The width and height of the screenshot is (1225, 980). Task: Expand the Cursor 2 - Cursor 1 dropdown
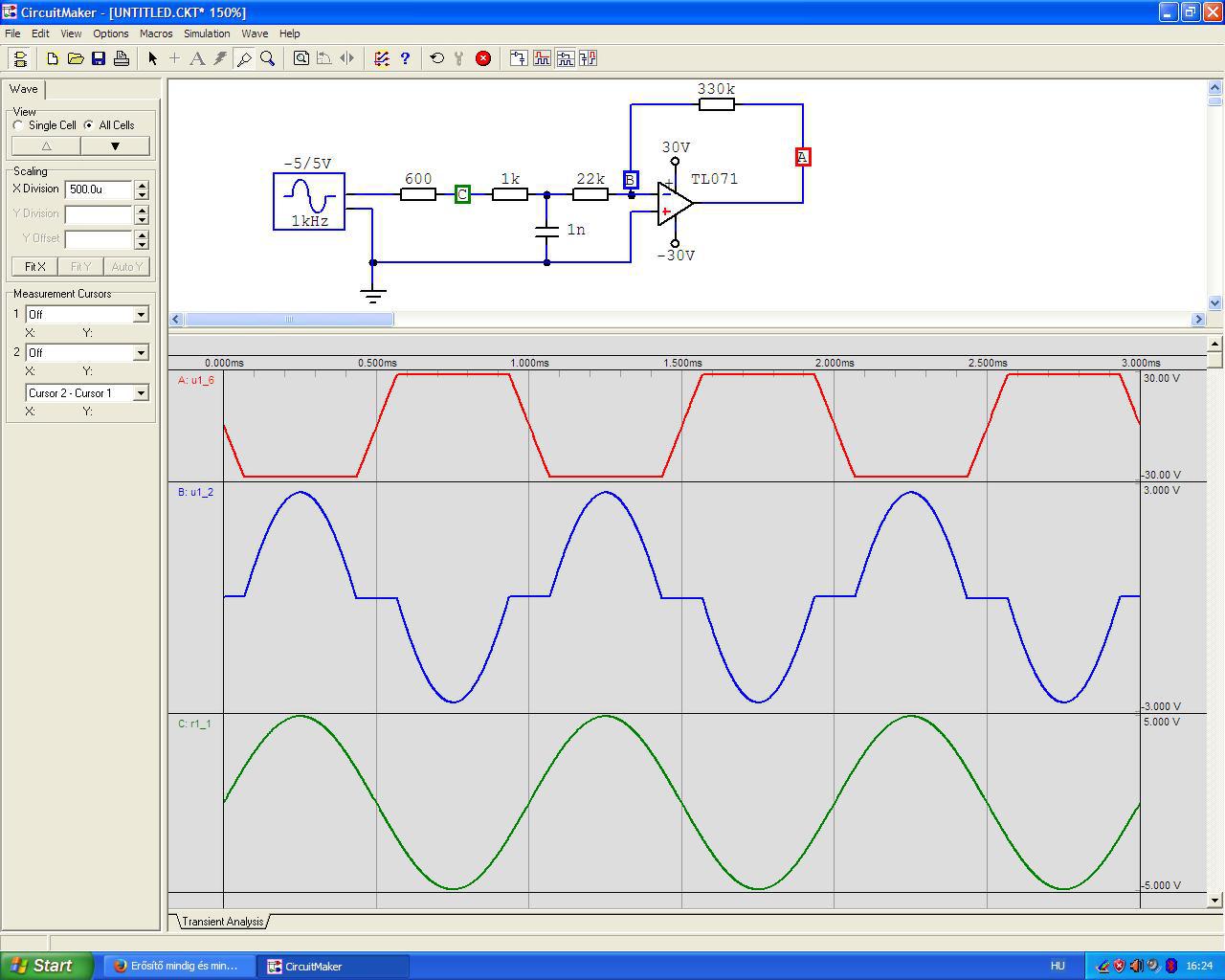click(x=141, y=393)
